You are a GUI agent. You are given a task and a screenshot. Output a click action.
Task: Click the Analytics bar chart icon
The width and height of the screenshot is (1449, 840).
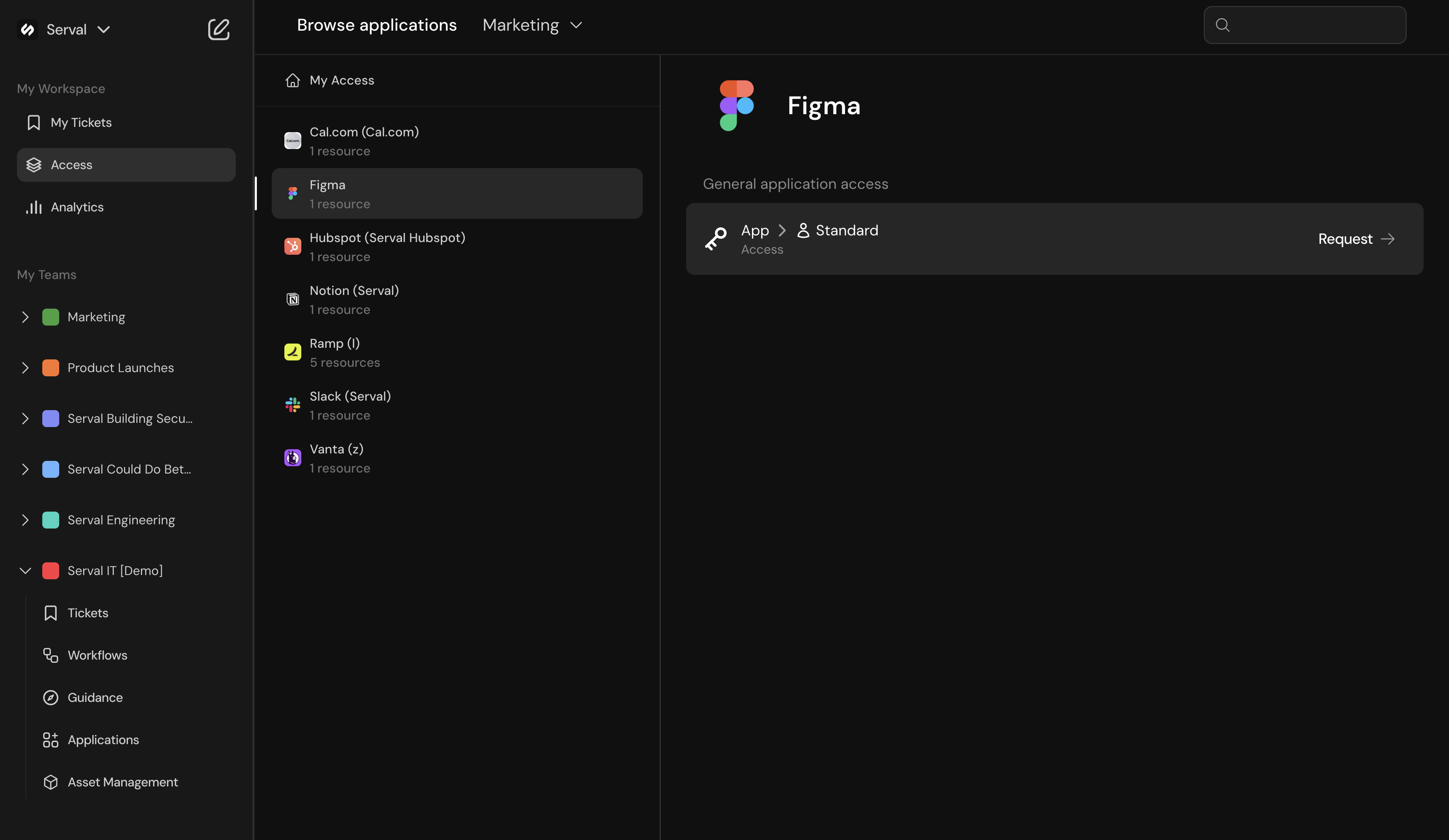tap(33, 207)
